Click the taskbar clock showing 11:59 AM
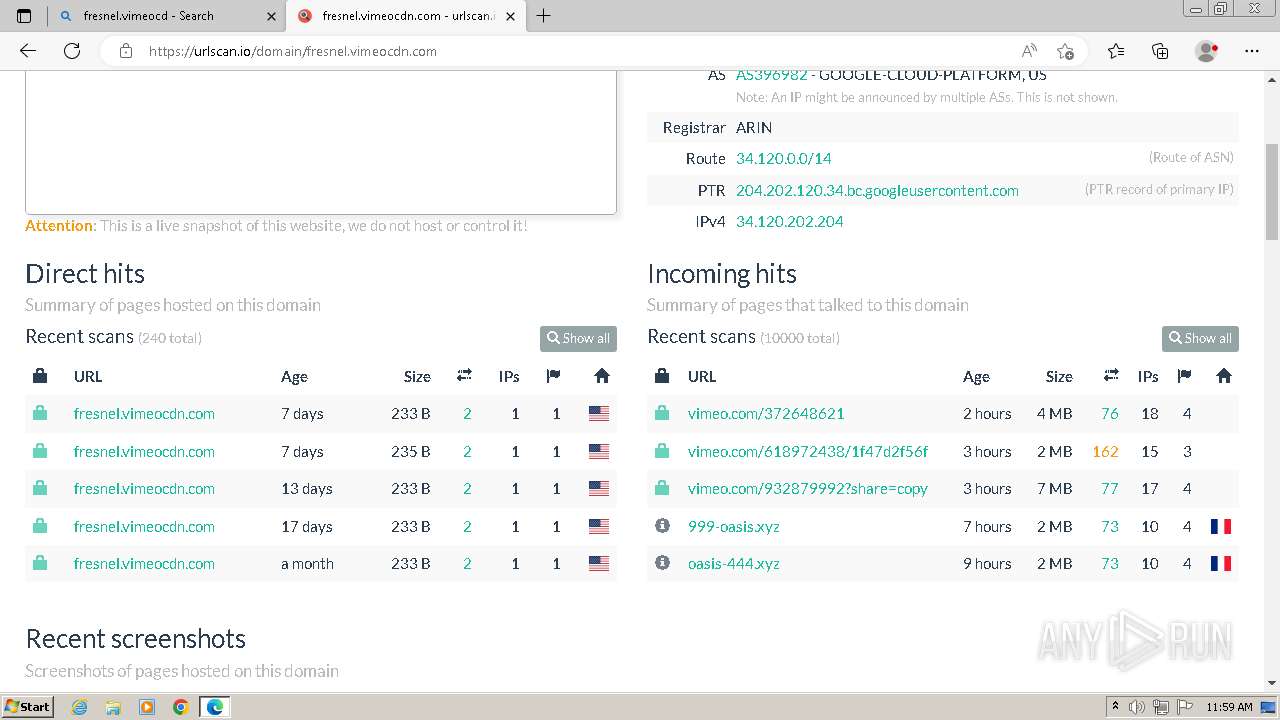 point(1229,707)
